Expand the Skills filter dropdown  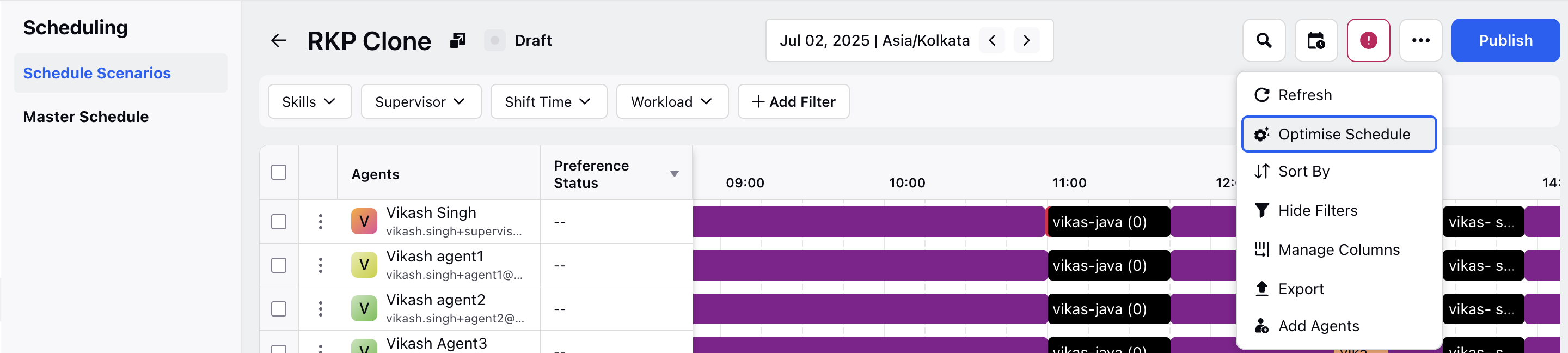coord(309,102)
